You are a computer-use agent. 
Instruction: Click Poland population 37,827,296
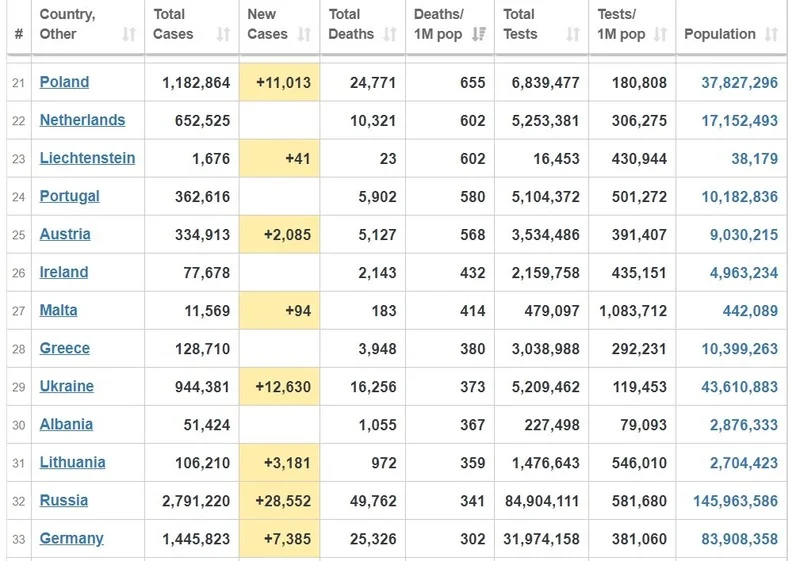(739, 83)
